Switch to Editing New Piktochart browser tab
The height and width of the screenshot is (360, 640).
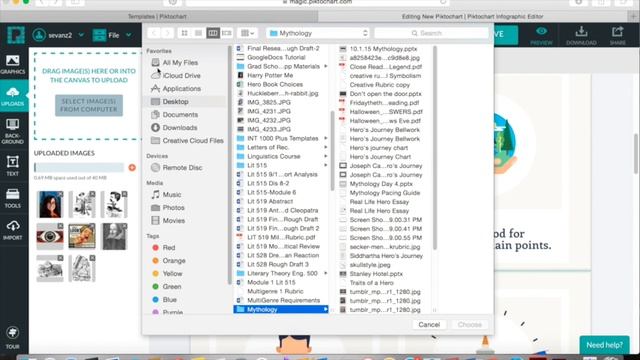click(x=472, y=16)
